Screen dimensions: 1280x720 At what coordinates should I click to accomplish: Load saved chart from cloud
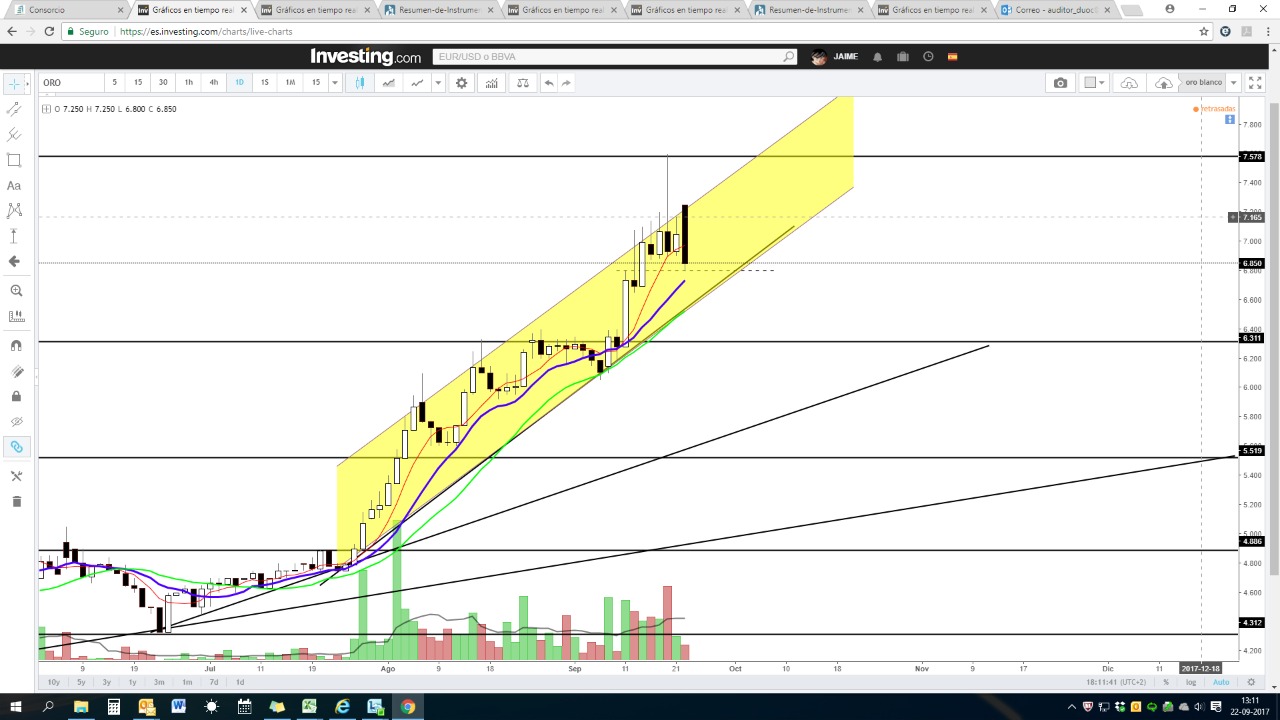pos(1129,83)
